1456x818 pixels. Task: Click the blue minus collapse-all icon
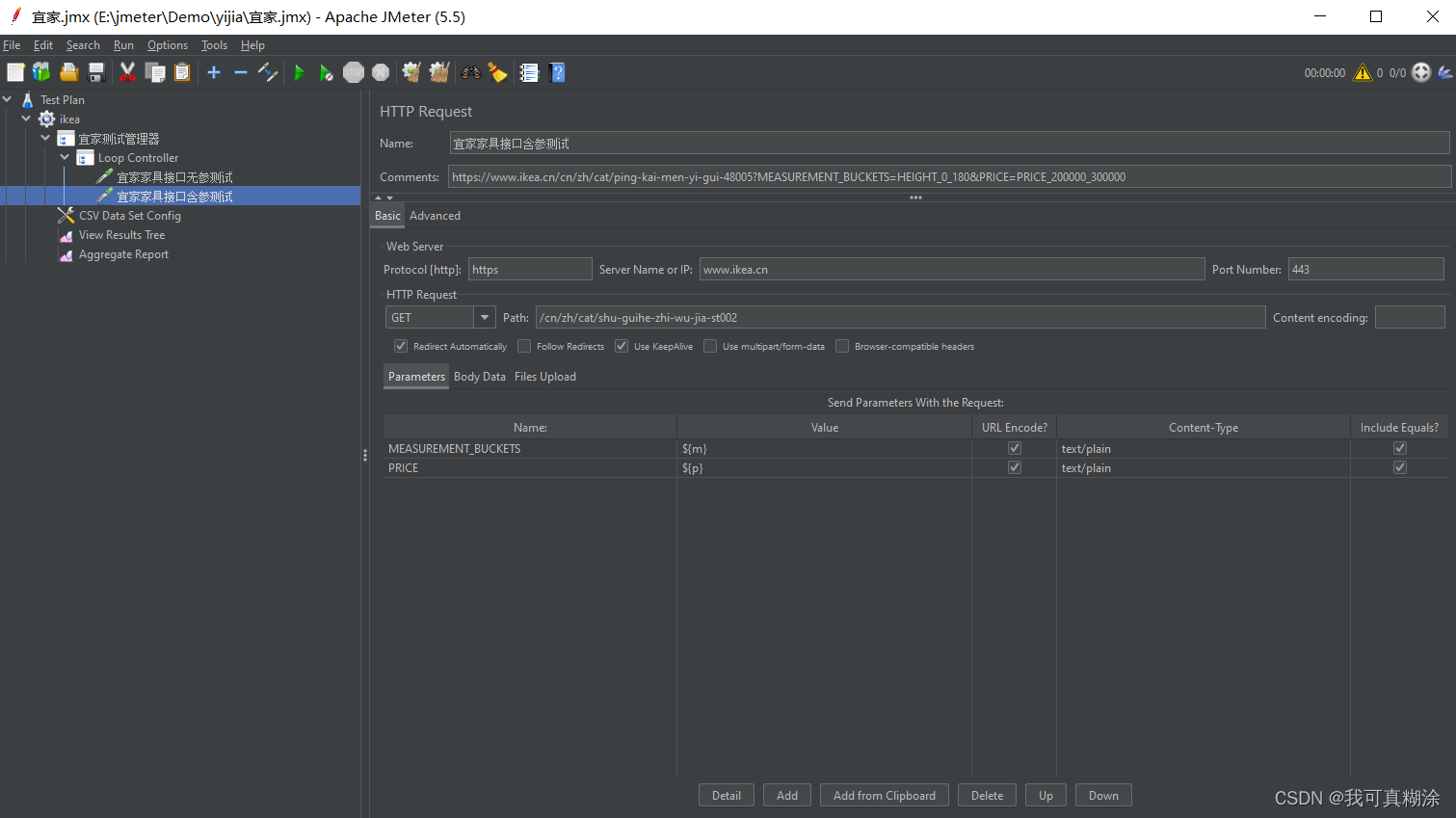pos(241,72)
